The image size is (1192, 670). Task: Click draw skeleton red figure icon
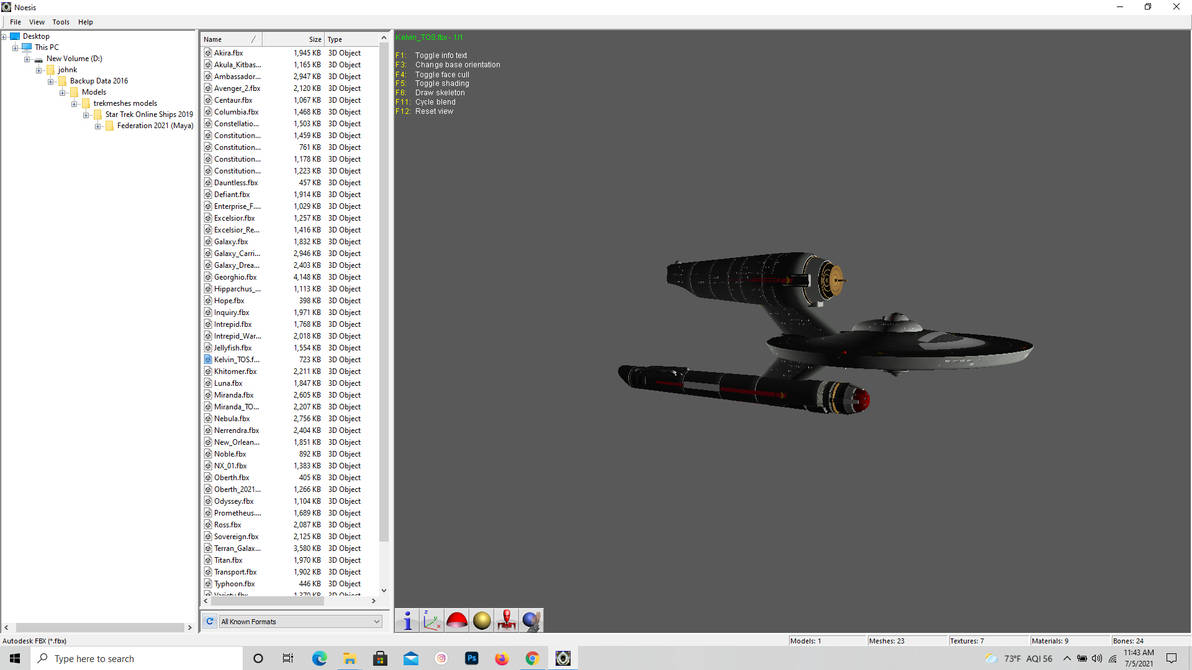507,621
